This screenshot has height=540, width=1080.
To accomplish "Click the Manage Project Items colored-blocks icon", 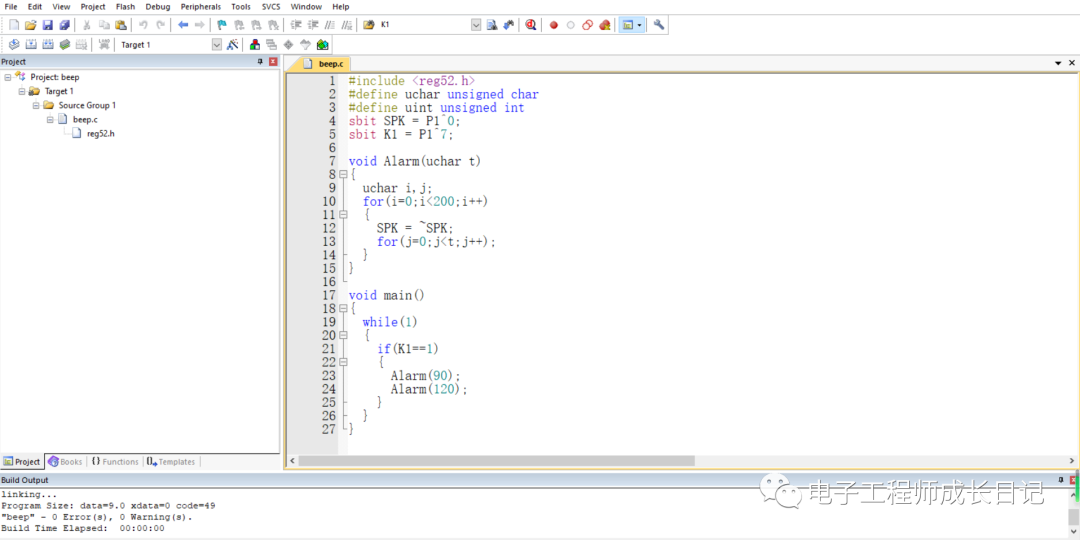I will click(255, 45).
